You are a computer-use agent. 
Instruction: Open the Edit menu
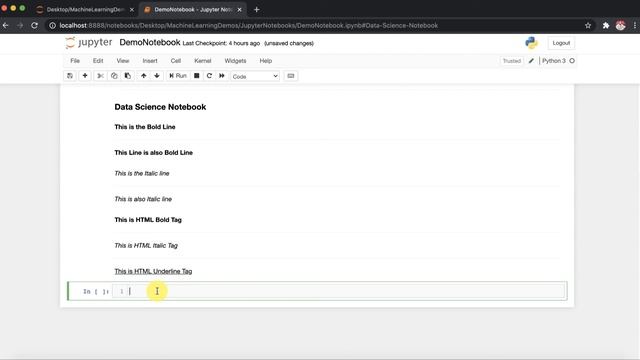point(98,61)
